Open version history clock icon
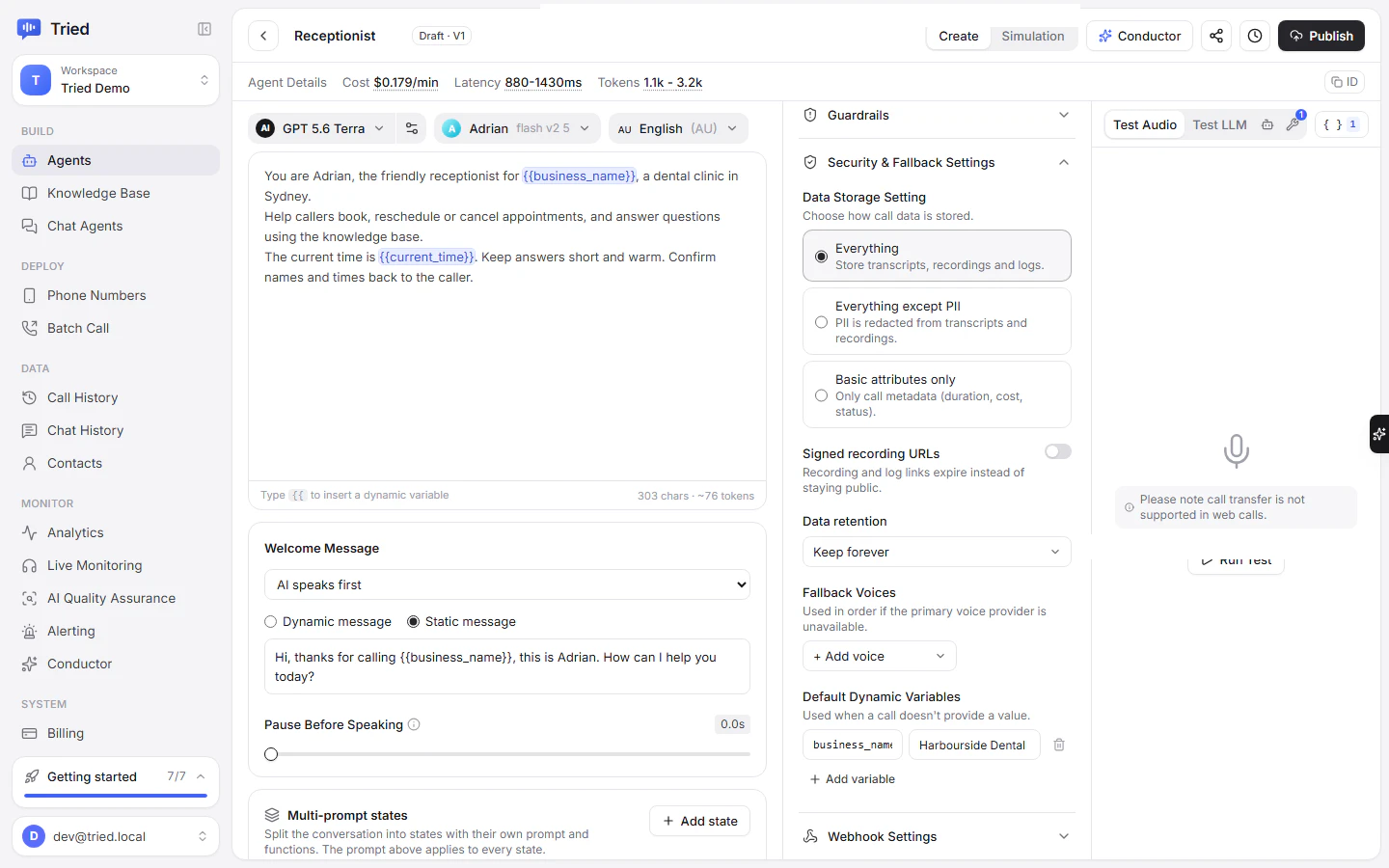Image resolution: width=1389 pixels, height=868 pixels. pos(1255,36)
